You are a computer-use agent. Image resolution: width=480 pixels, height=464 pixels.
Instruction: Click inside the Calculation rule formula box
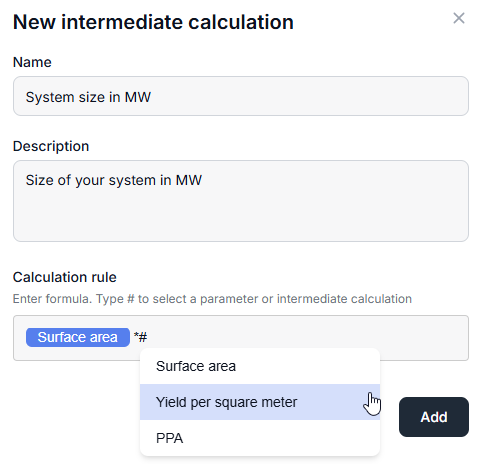point(241,338)
